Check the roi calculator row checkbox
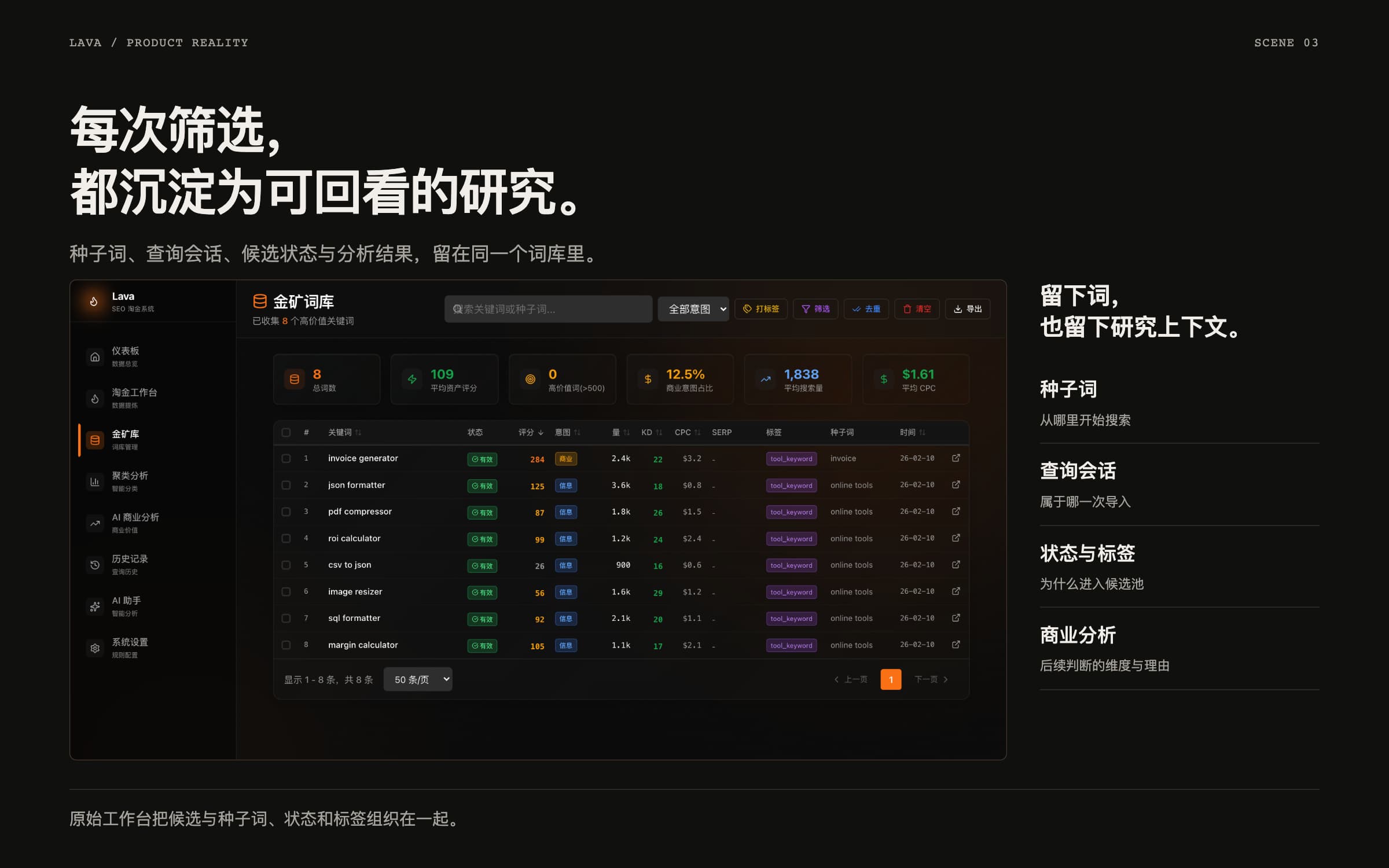The width and height of the screenshot is (1389, 868). (x=286, y=538)
